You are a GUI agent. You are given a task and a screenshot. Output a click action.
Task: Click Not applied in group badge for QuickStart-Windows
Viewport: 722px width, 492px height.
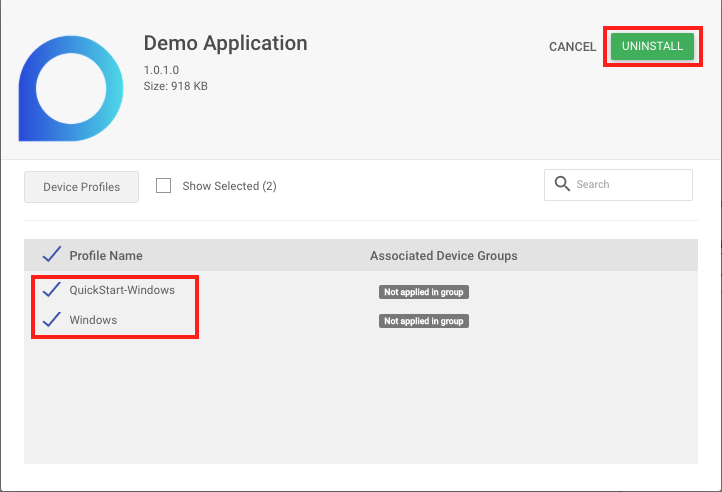(x=424, y=292)
